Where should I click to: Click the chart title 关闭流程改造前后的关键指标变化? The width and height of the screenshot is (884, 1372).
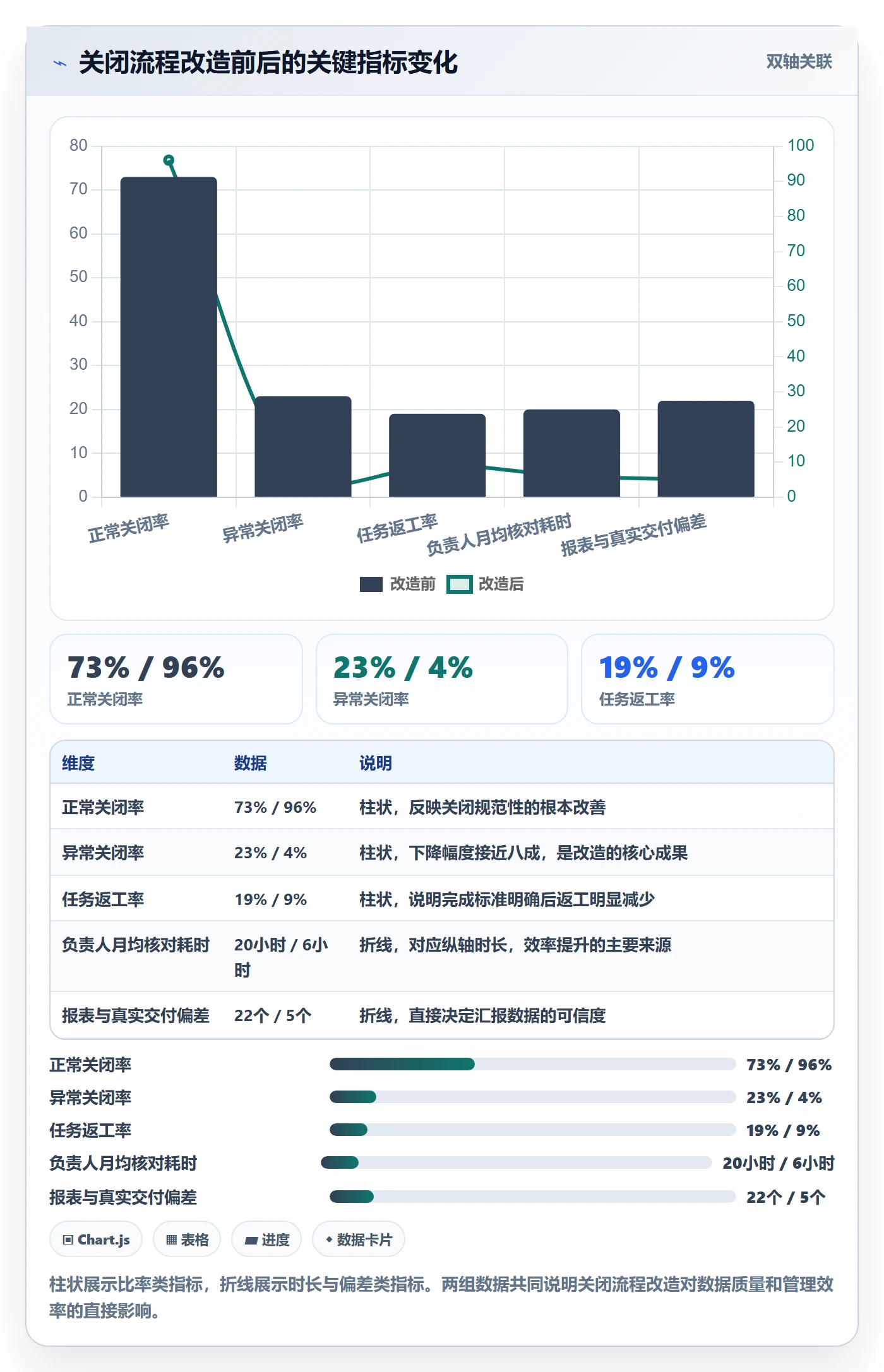click(x=268, y=62)
